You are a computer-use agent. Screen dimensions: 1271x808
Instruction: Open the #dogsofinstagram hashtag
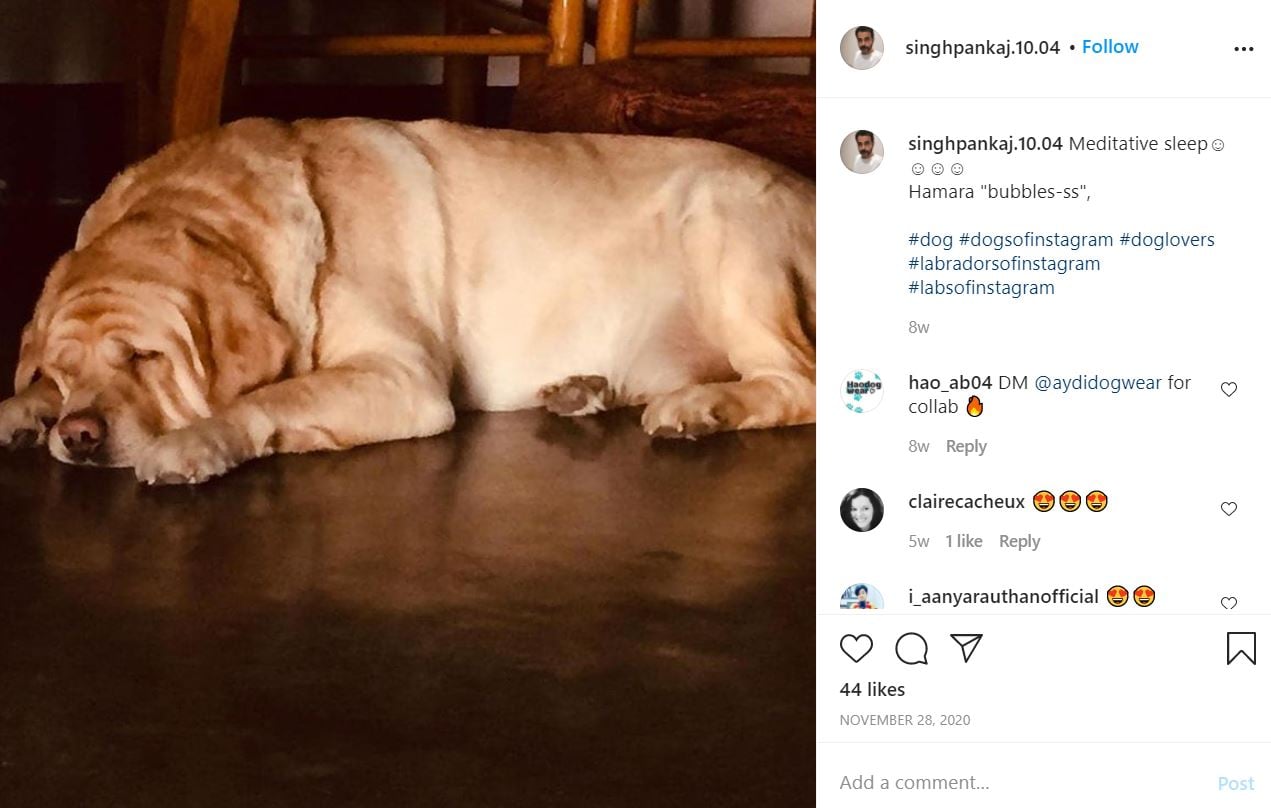tap(1035, 240)
